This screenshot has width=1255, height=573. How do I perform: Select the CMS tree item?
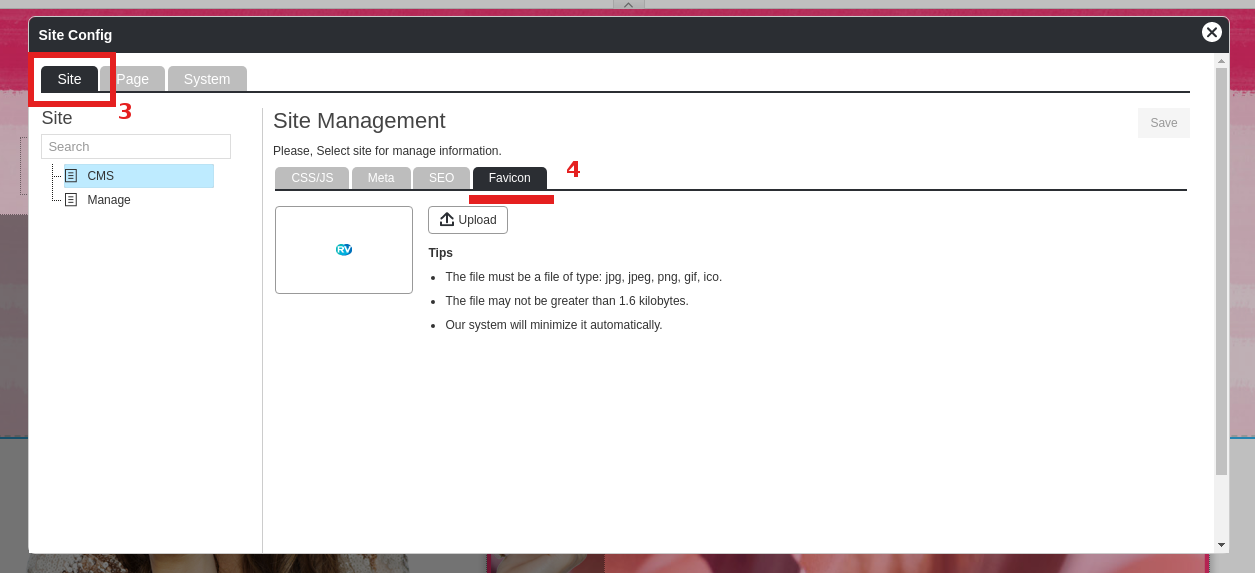(x=139, y=176)
